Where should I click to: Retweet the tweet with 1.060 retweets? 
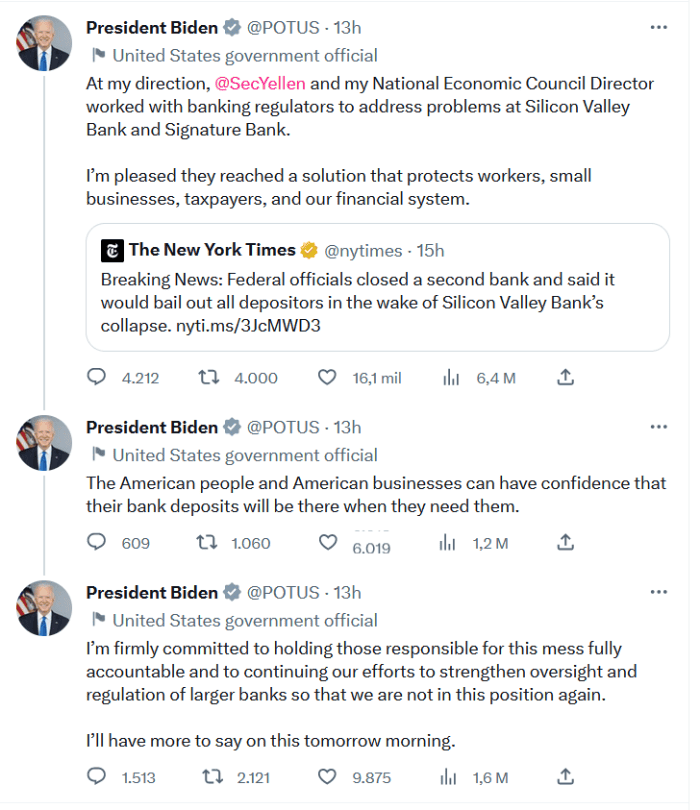pyautogui.click(x=208, y=543)
